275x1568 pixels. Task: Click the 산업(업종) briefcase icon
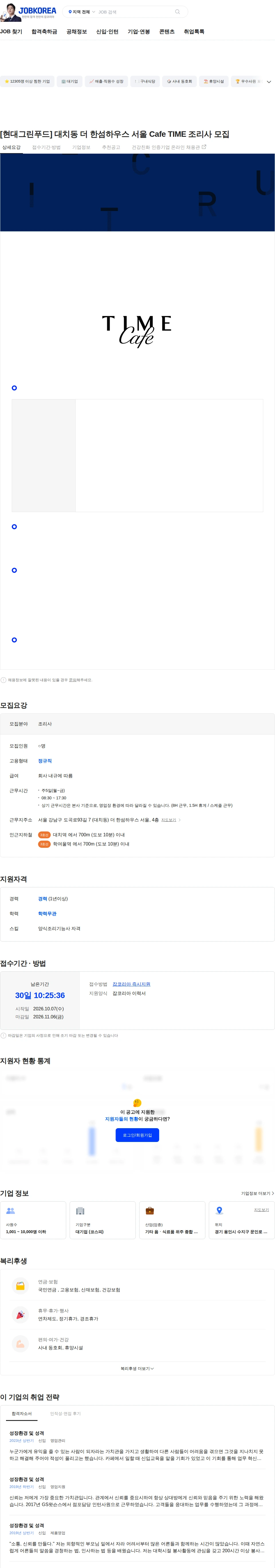(150, 1211)
